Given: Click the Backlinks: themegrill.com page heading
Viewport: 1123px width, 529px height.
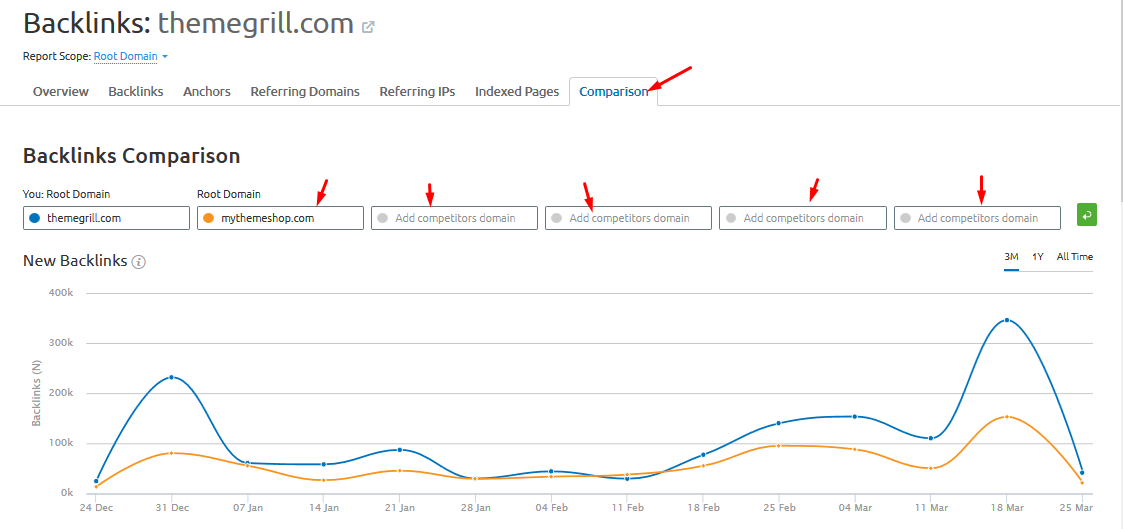Looking at the screenshot, I should point(188,24).
